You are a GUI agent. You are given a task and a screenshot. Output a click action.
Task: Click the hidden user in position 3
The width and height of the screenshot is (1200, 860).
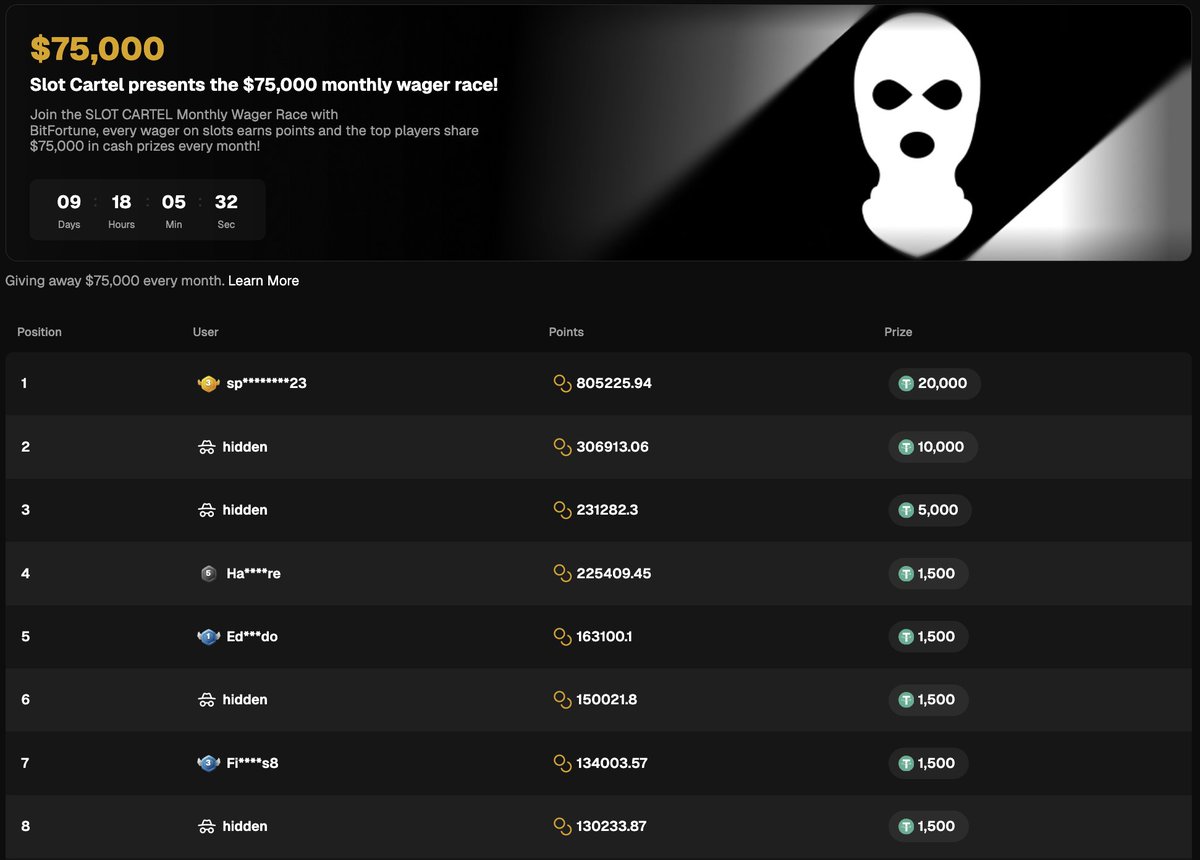pos(245,510)
